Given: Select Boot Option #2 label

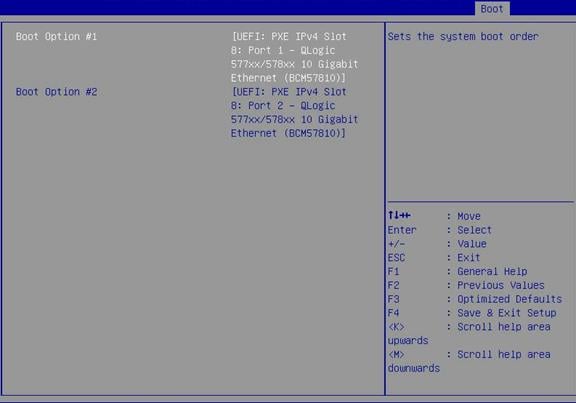Looking at the screenshot, I should tap(56, 92).
